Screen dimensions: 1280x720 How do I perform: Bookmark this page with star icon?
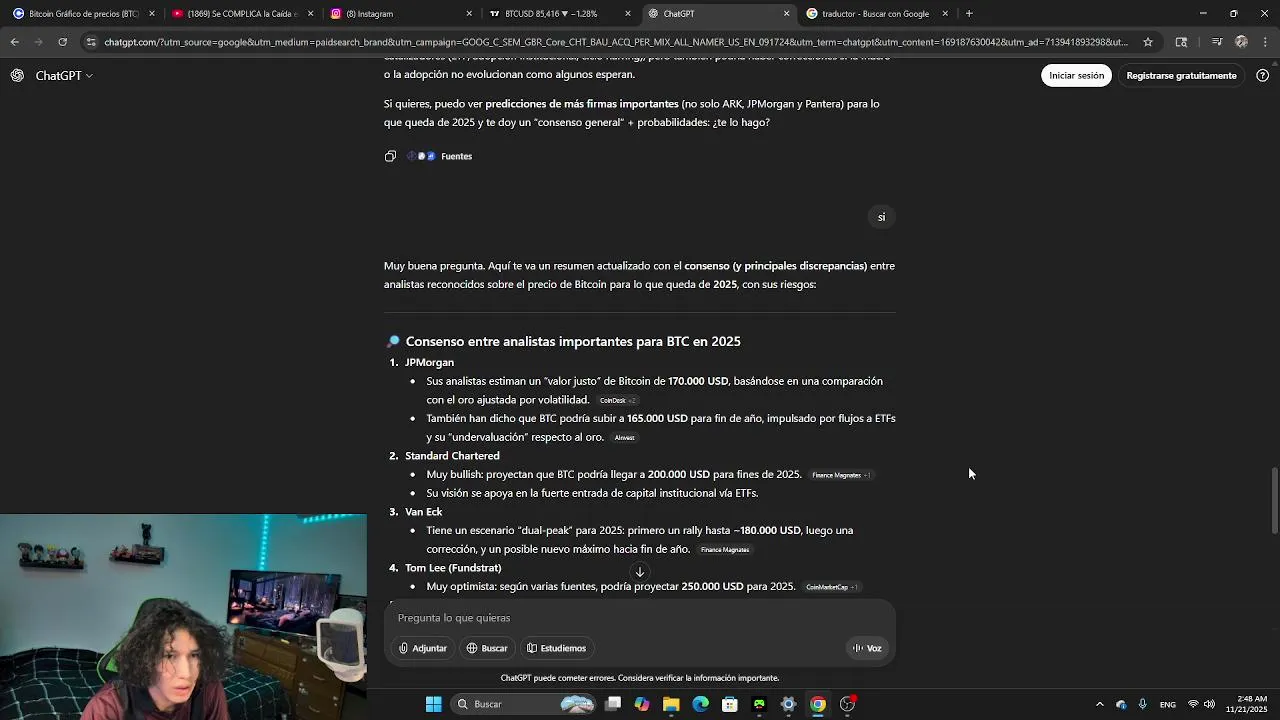[x=1148, y=42]
